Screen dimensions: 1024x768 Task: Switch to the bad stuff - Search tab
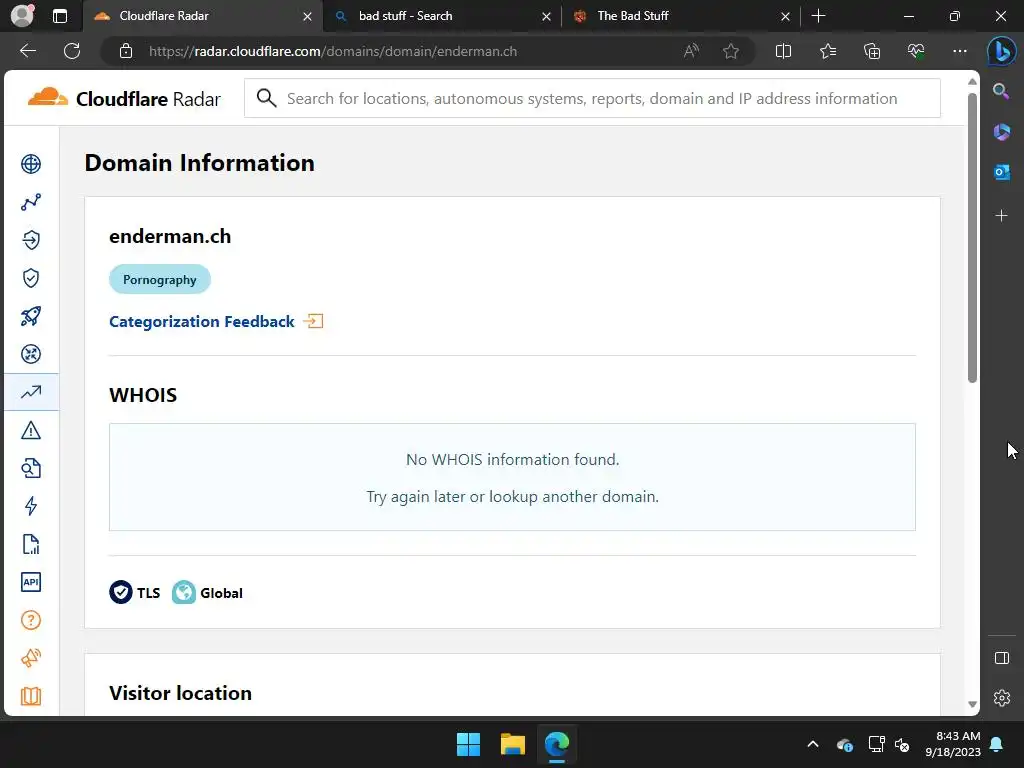441,16
